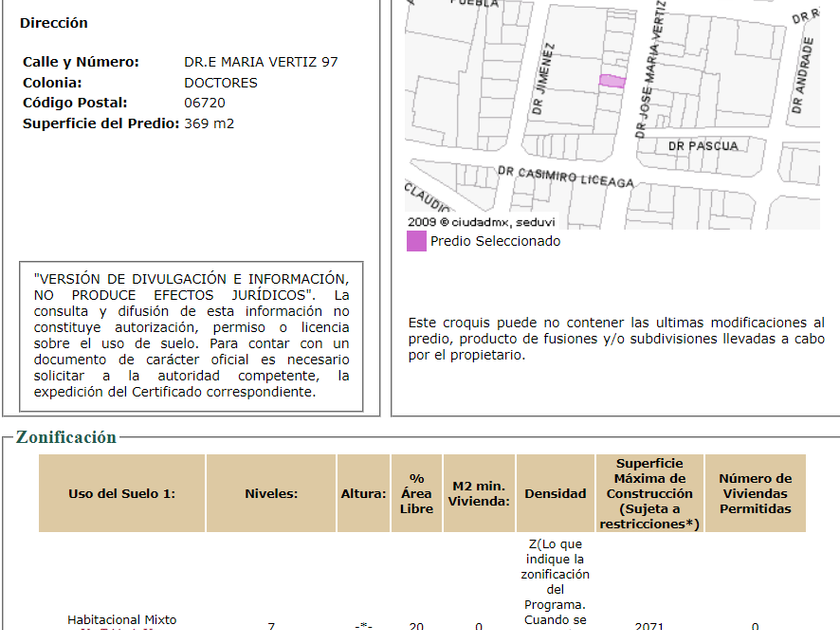840x630 pixels.
Task: Click the postal code 06720
Action: click(205, 103)
